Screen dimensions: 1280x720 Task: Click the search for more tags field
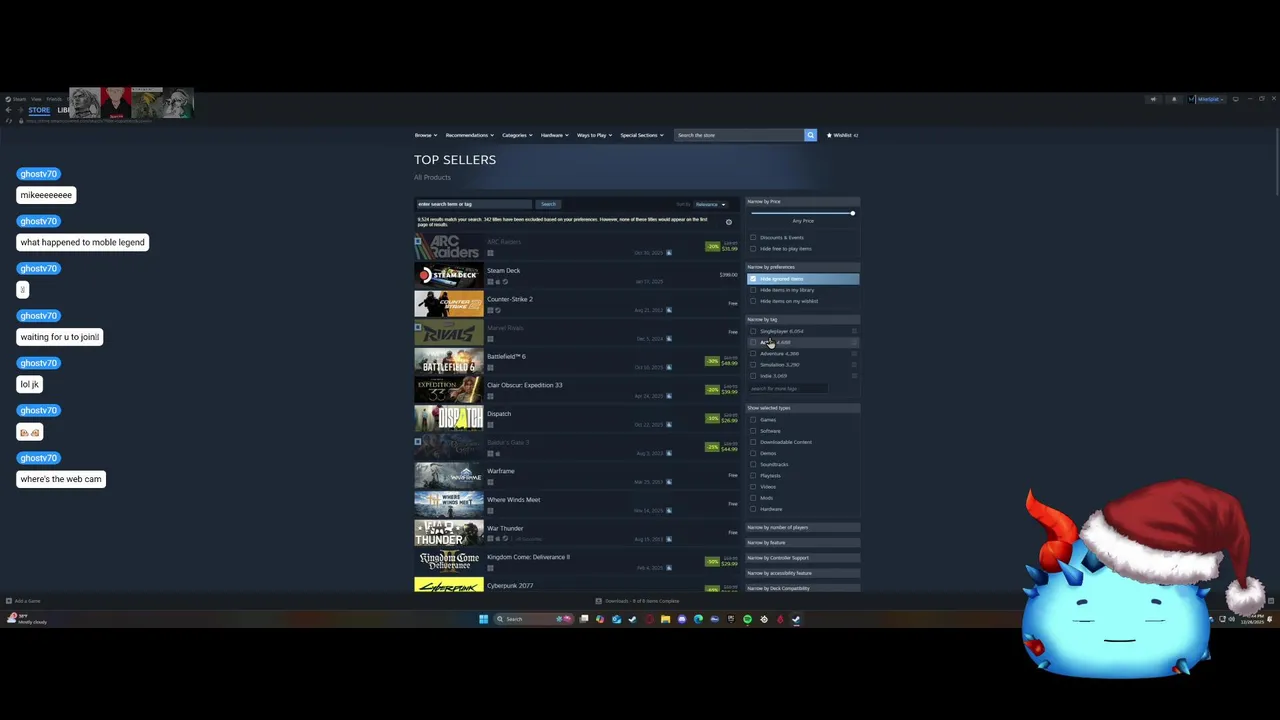[x=788, y=388]
